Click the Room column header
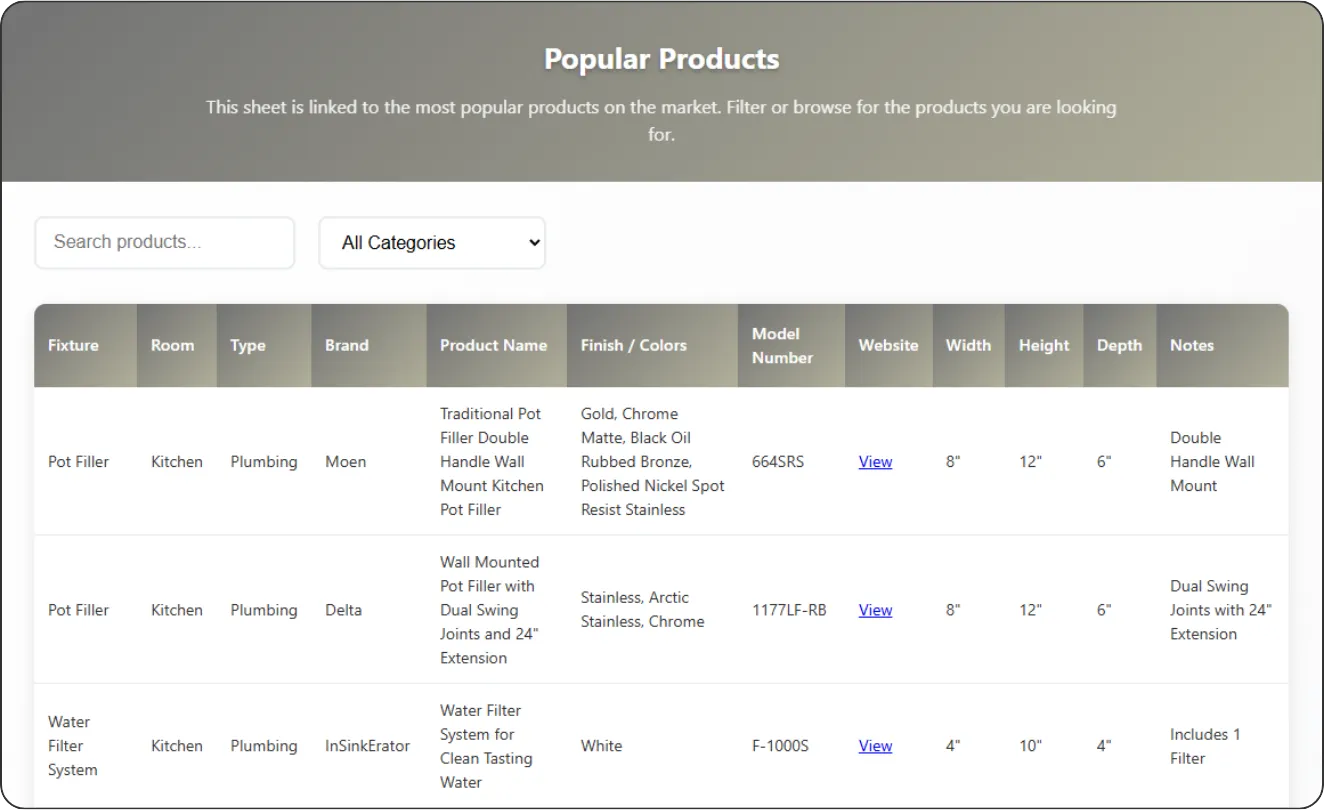 [x=172, y=346]
